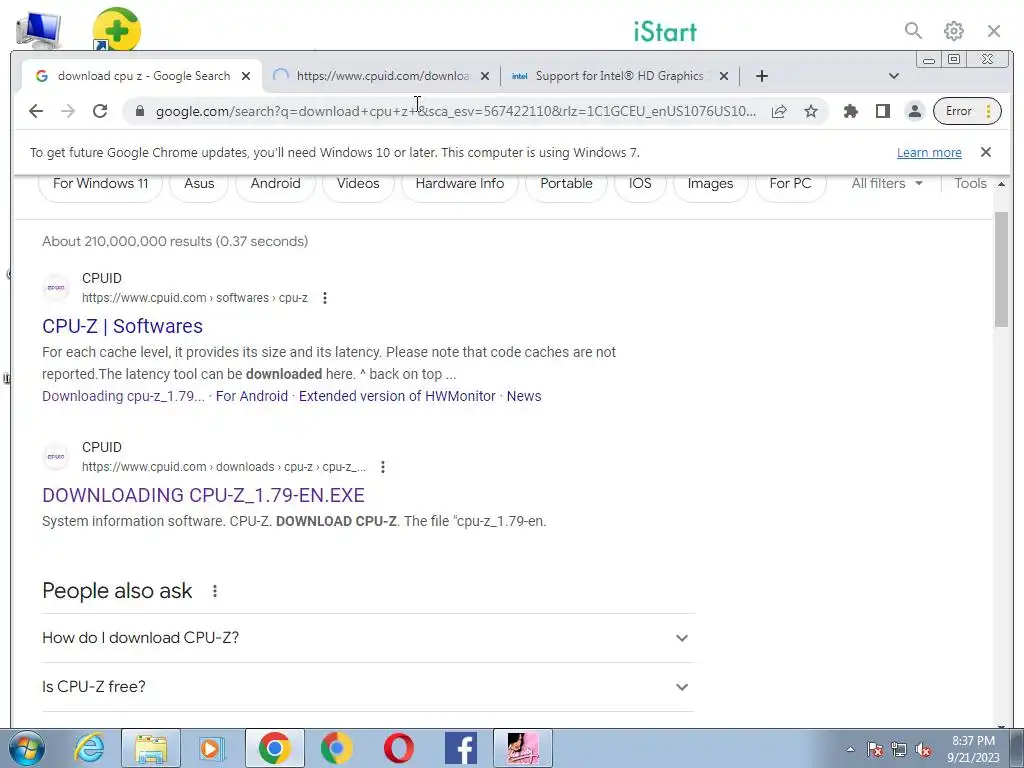Screen dimensions: 1024x768
Task: Close the Google Search tab
Action: click(246, 76)
